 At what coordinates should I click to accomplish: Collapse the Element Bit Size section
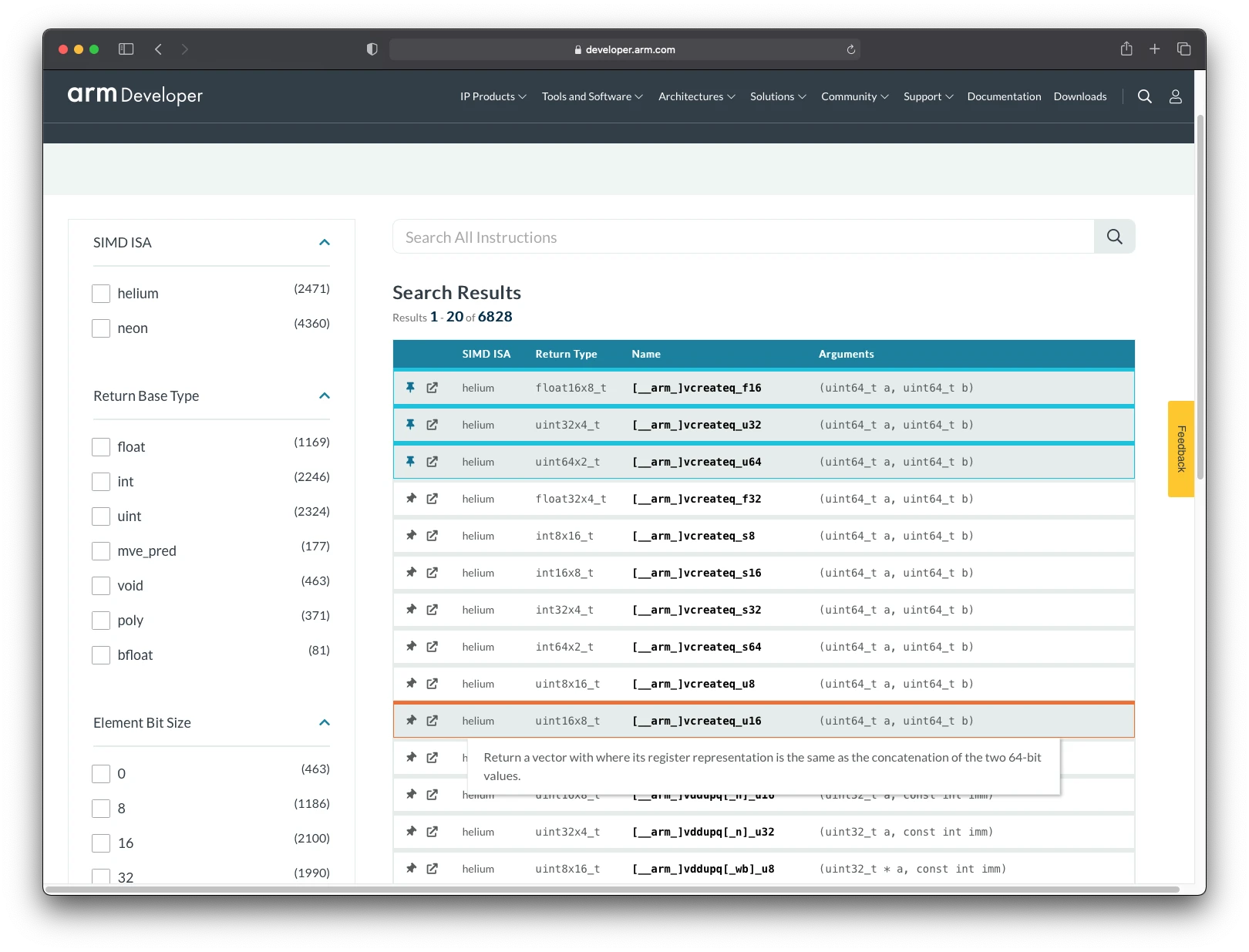pos(325,723)
